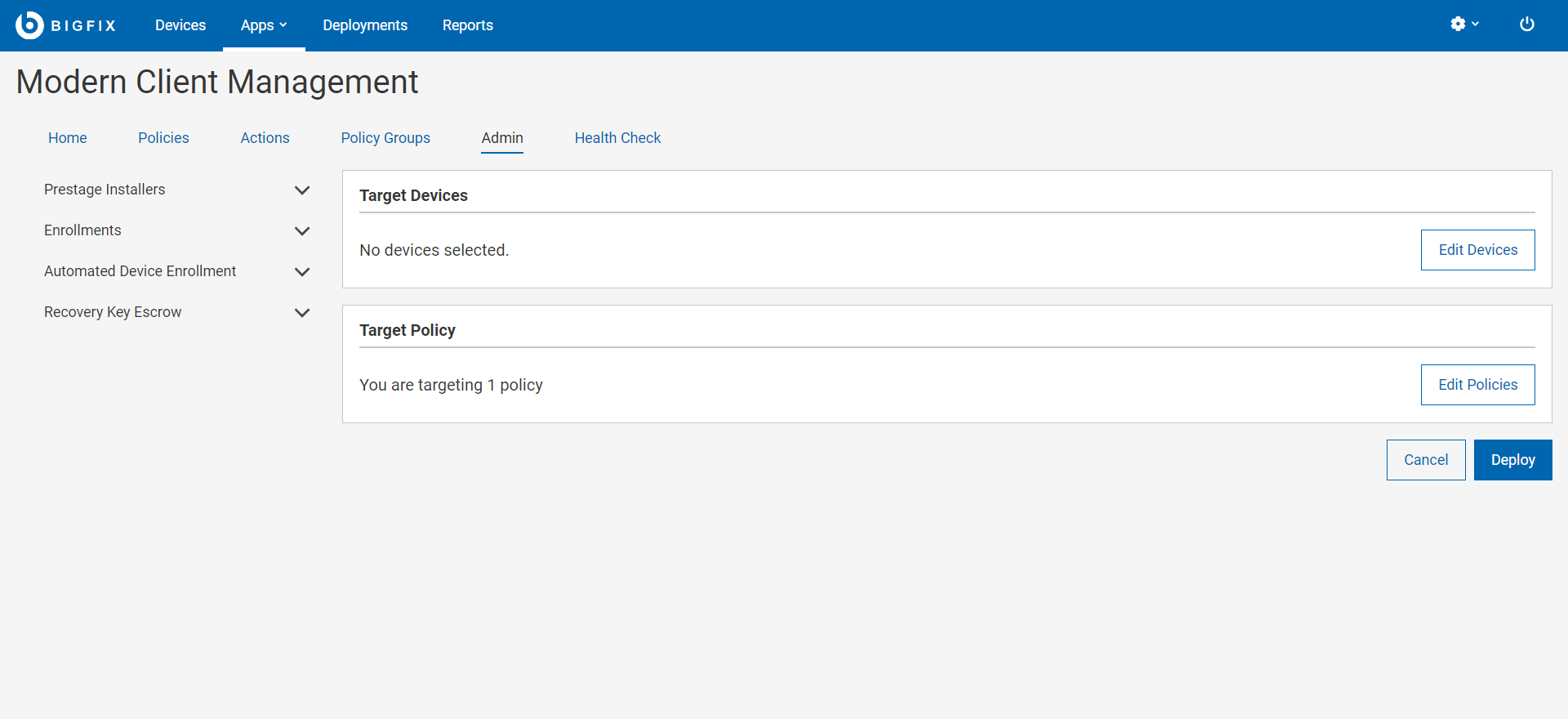
Task: Expand the Recovery Key Escrow section
Action: (x=301, y=313)
